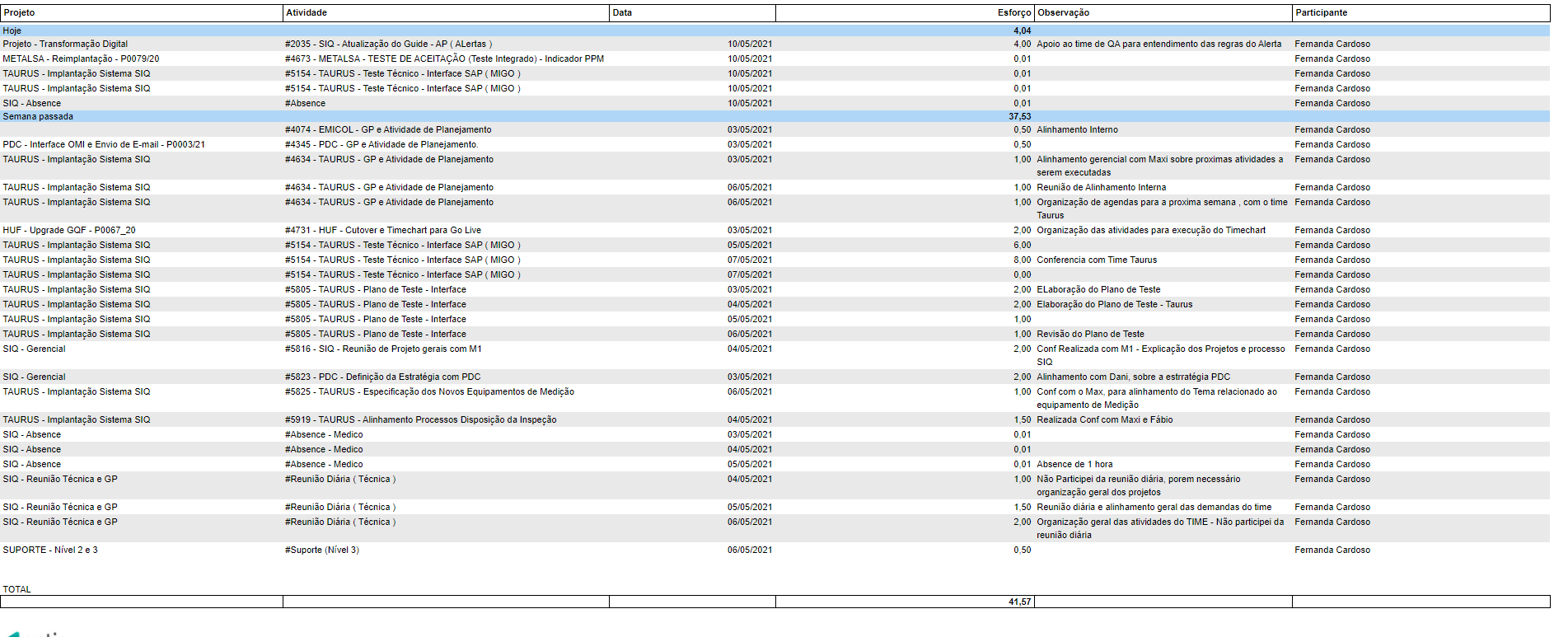
Task: Click the Projeto column header
Action: coord(142,13)
